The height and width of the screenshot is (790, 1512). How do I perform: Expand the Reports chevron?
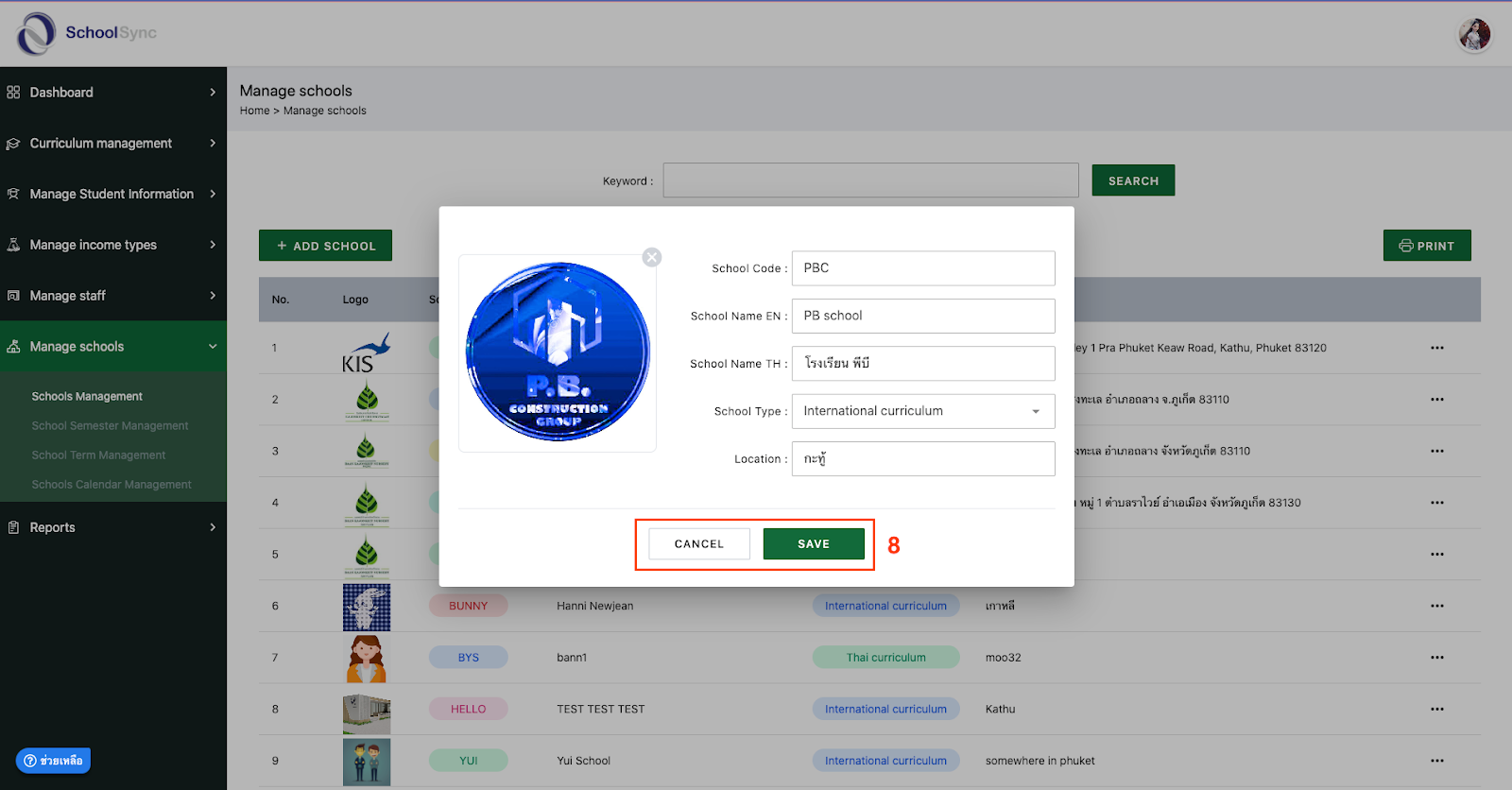coord(213,527)
